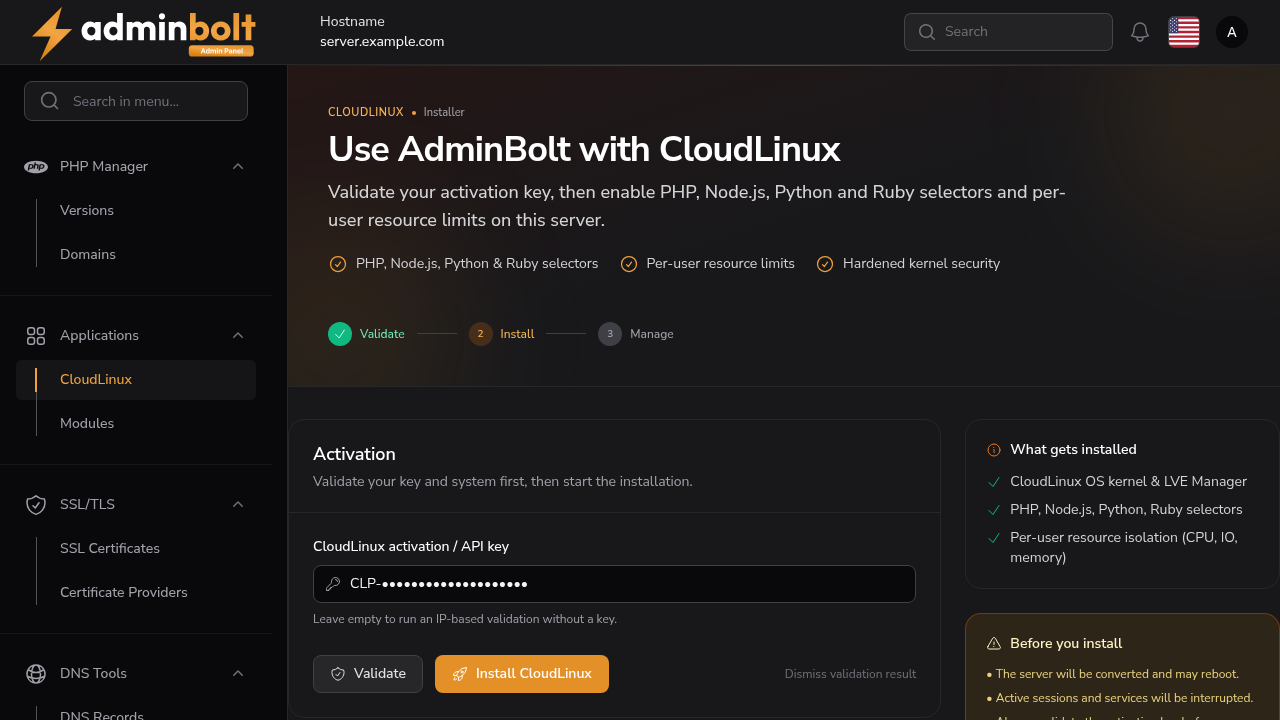Image resolution: width=1280 pixels, height=720 pixels.
Task: Click the Activation card heading
Action: tap(354, 454)
